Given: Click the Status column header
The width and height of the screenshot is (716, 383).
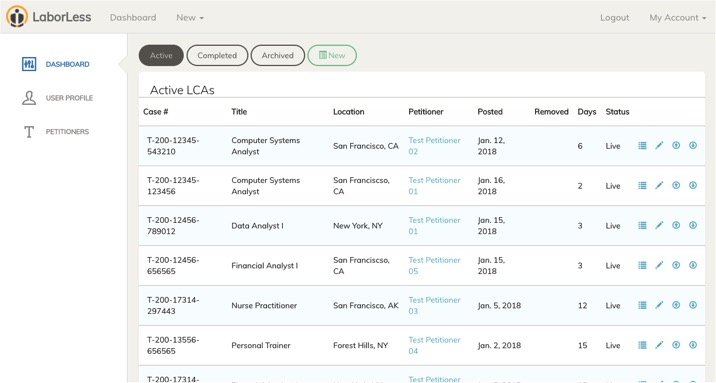Looking at the screenshot, I should pyautogui.click(x=617, y=111).
